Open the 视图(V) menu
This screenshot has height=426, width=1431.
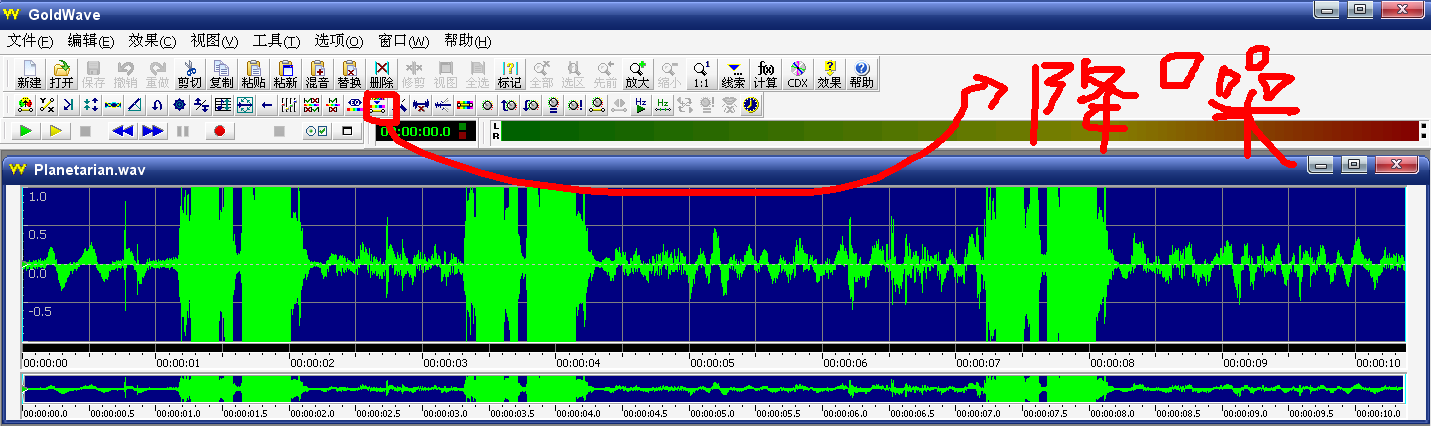[x=214, y=41]
